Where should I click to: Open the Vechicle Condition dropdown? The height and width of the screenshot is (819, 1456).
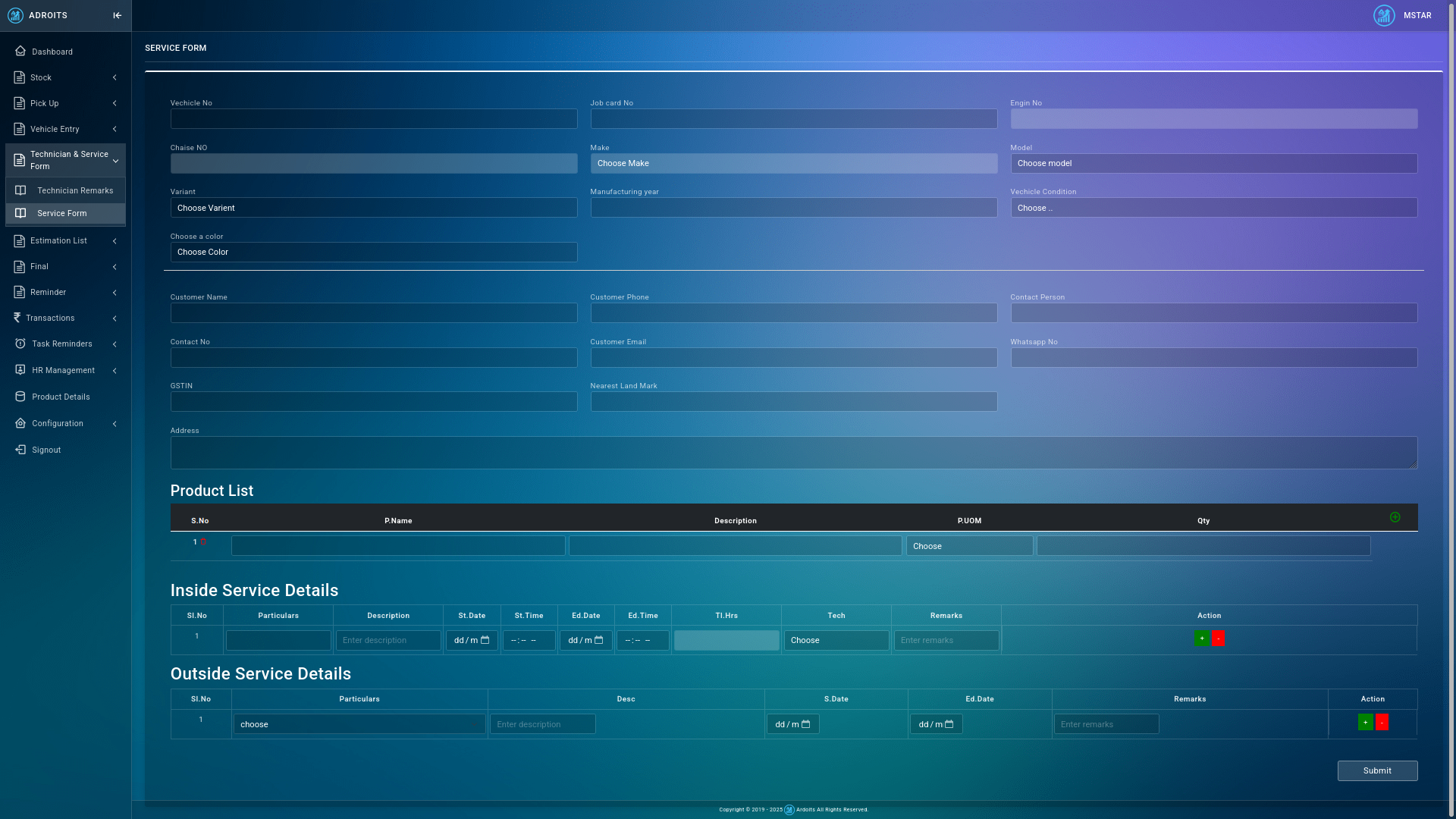1213,208
